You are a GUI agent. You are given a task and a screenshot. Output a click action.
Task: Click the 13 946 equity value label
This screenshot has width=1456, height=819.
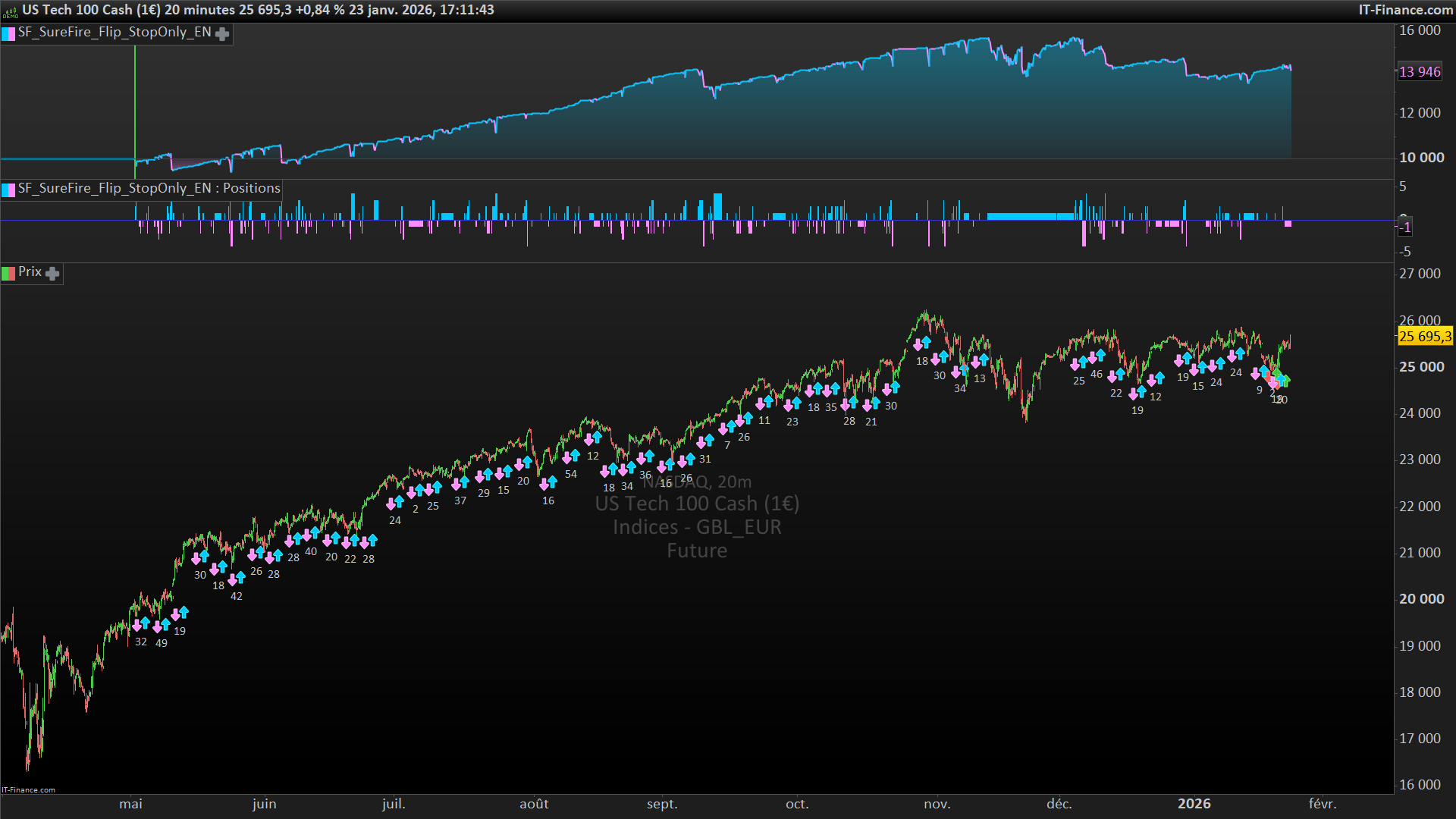[x=1419, y=72]
